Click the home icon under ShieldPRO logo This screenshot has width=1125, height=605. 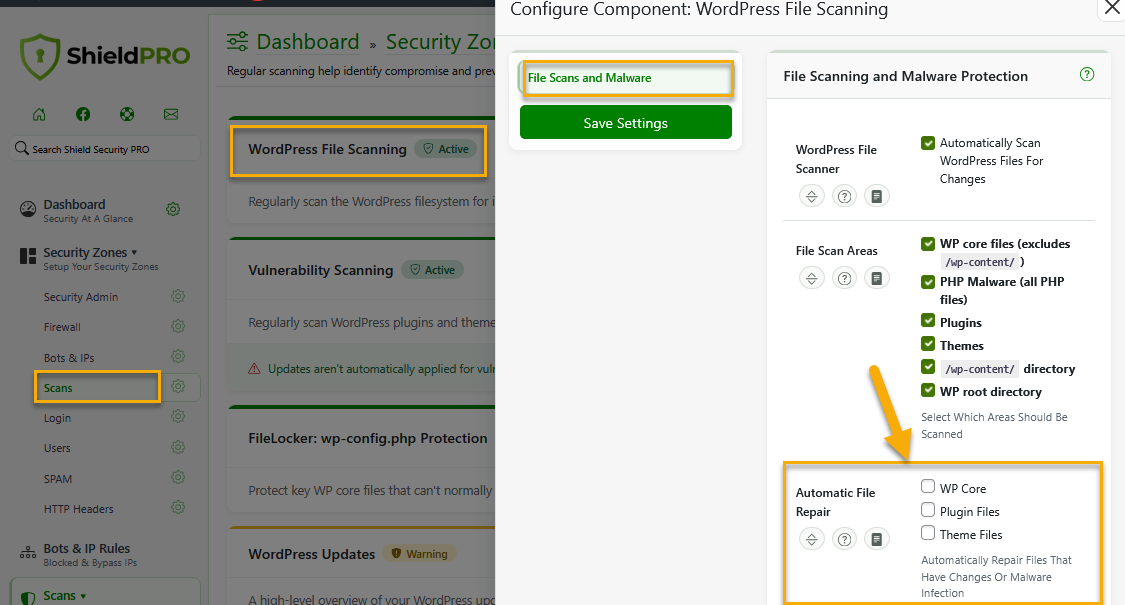39,114
